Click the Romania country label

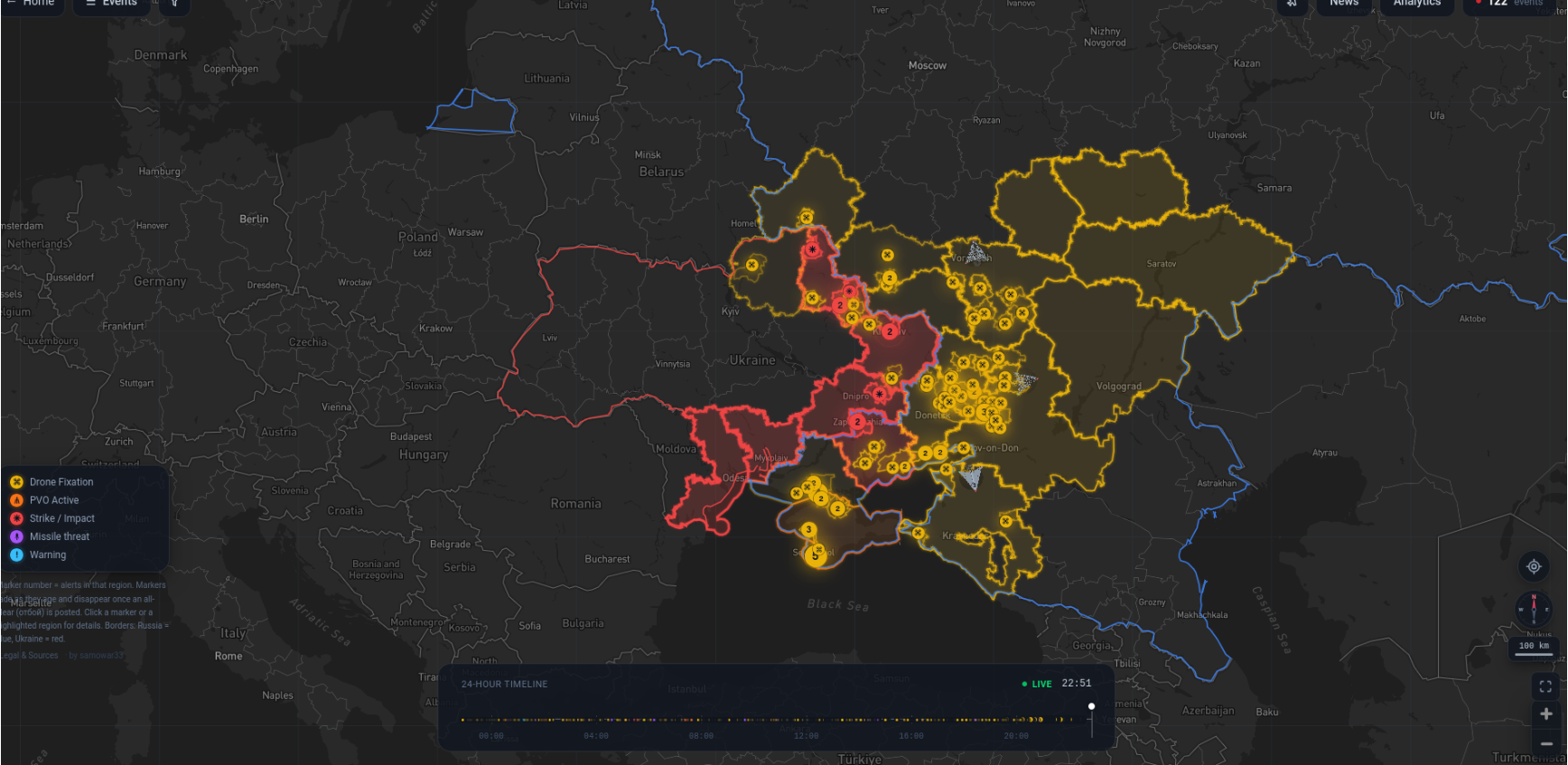click(576, 504)
